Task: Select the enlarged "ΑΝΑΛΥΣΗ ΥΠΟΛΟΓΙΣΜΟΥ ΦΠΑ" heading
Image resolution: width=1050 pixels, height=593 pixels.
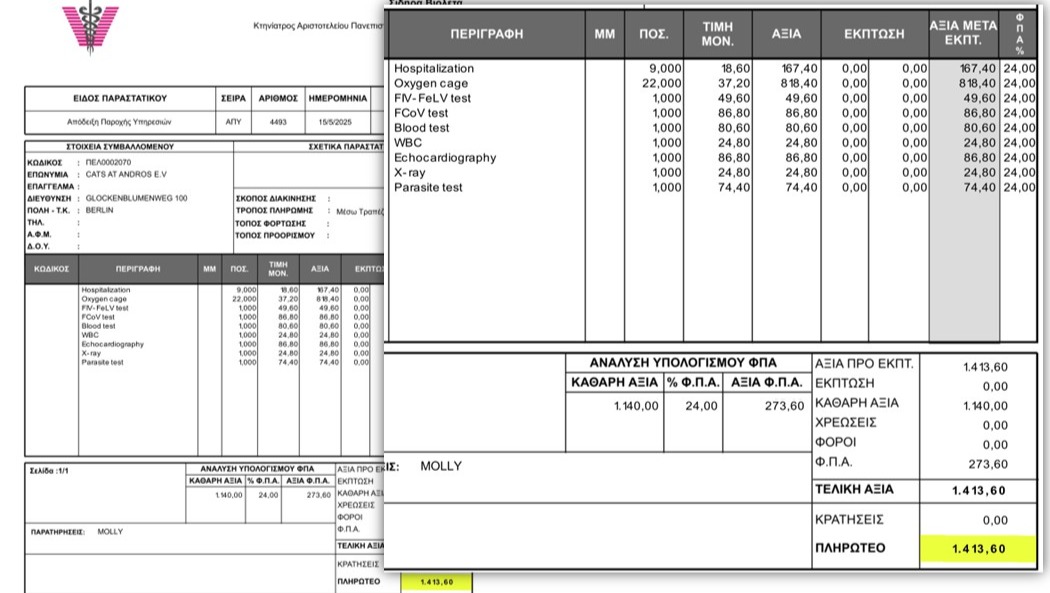Action: 683,363
